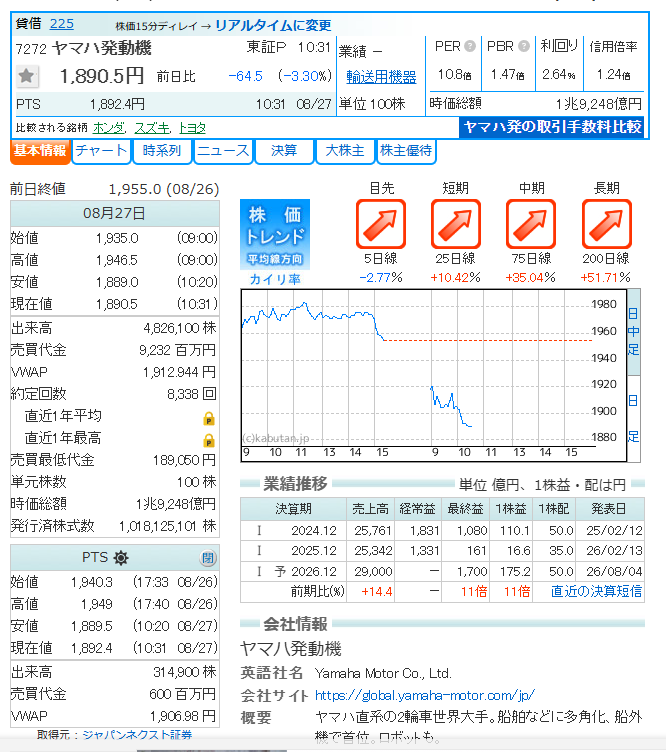The width and height of the screenshot is (666, 752).
Task: Click the 会社情報 section heading
Action: click(x=295, y=624)
